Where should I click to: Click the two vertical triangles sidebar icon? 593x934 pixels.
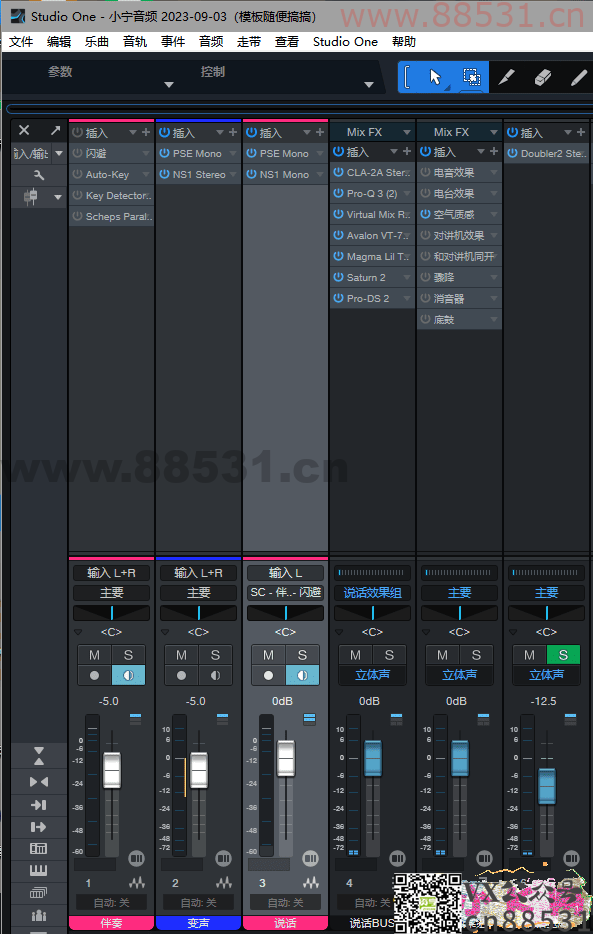point(39,755)
